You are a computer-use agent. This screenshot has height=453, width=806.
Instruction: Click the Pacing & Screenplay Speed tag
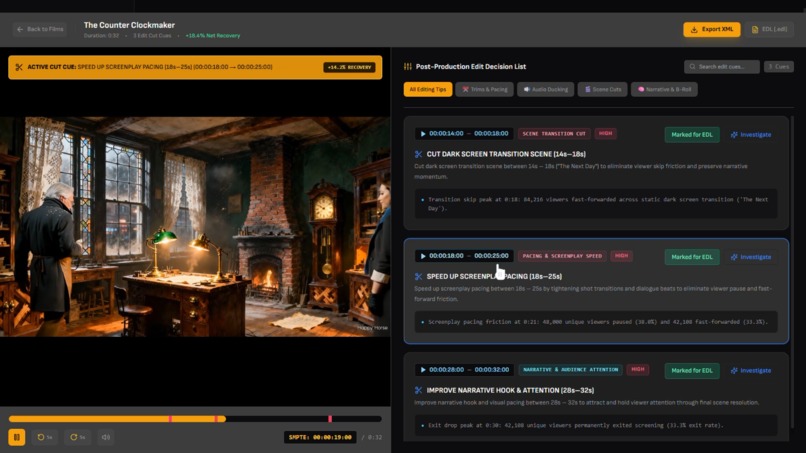562,256
